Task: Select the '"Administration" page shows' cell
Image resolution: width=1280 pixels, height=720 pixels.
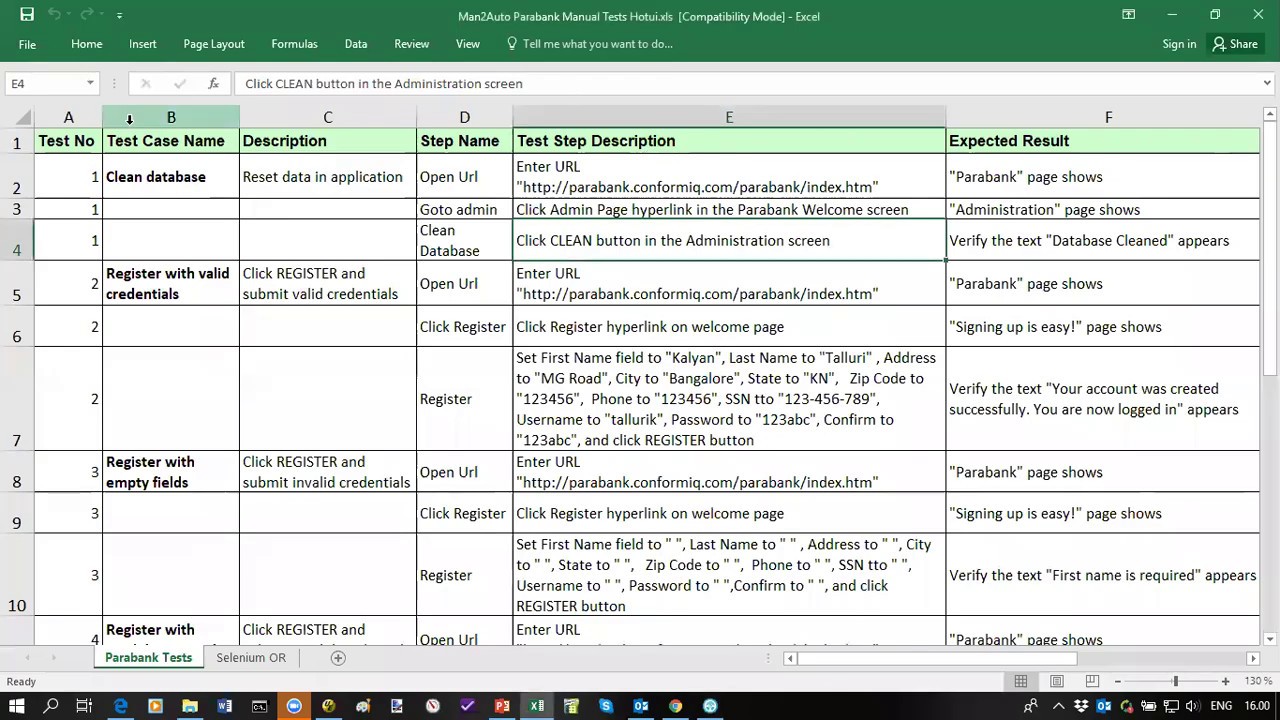Action: coord(1103,210)
